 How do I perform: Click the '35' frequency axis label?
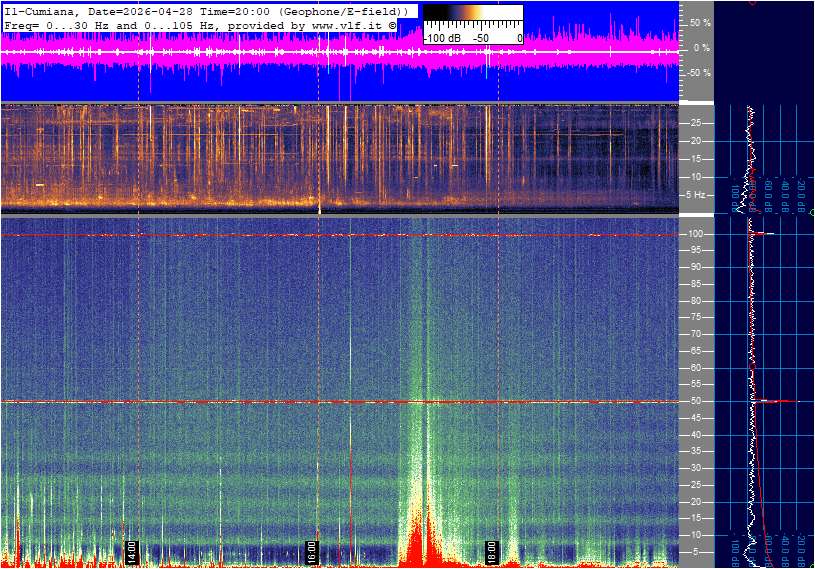(696, 451)
